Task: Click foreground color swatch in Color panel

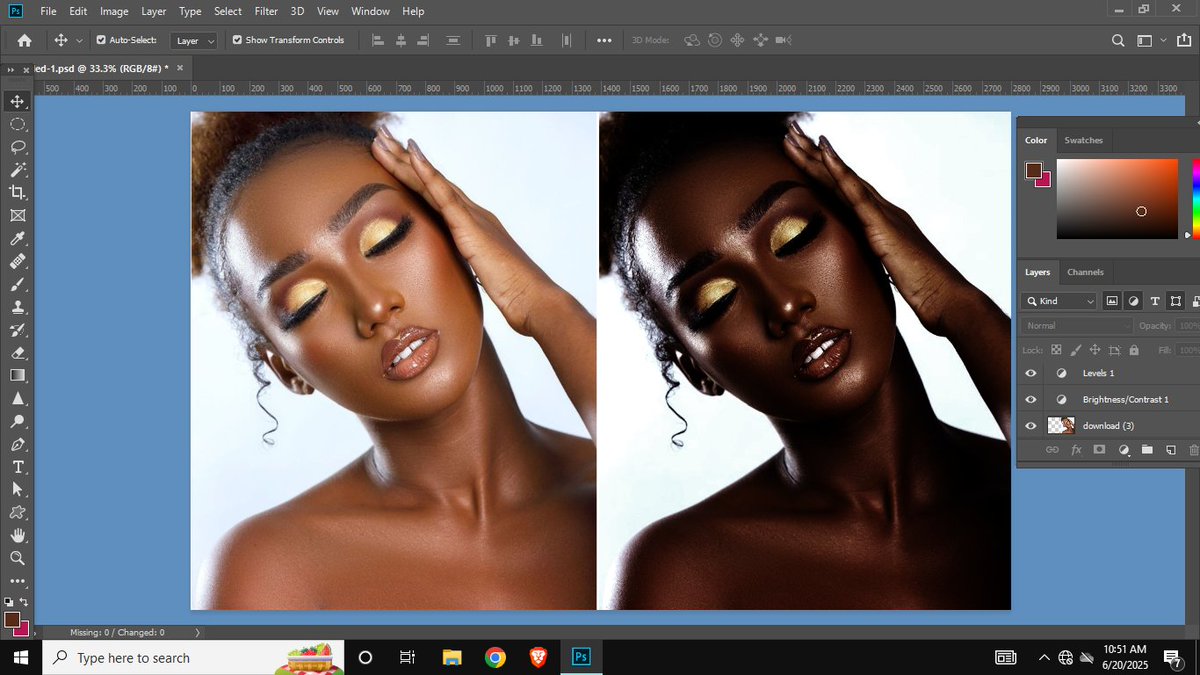Action: point(1033,170)
